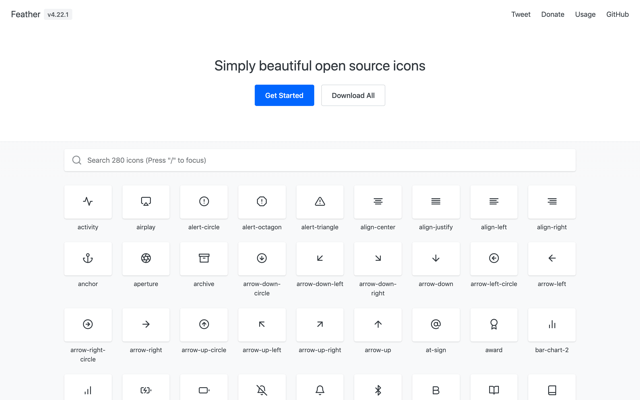Select the book-open icon in bottom row
The width and height of the screenshot is (640, 400).
click(493, 388)
